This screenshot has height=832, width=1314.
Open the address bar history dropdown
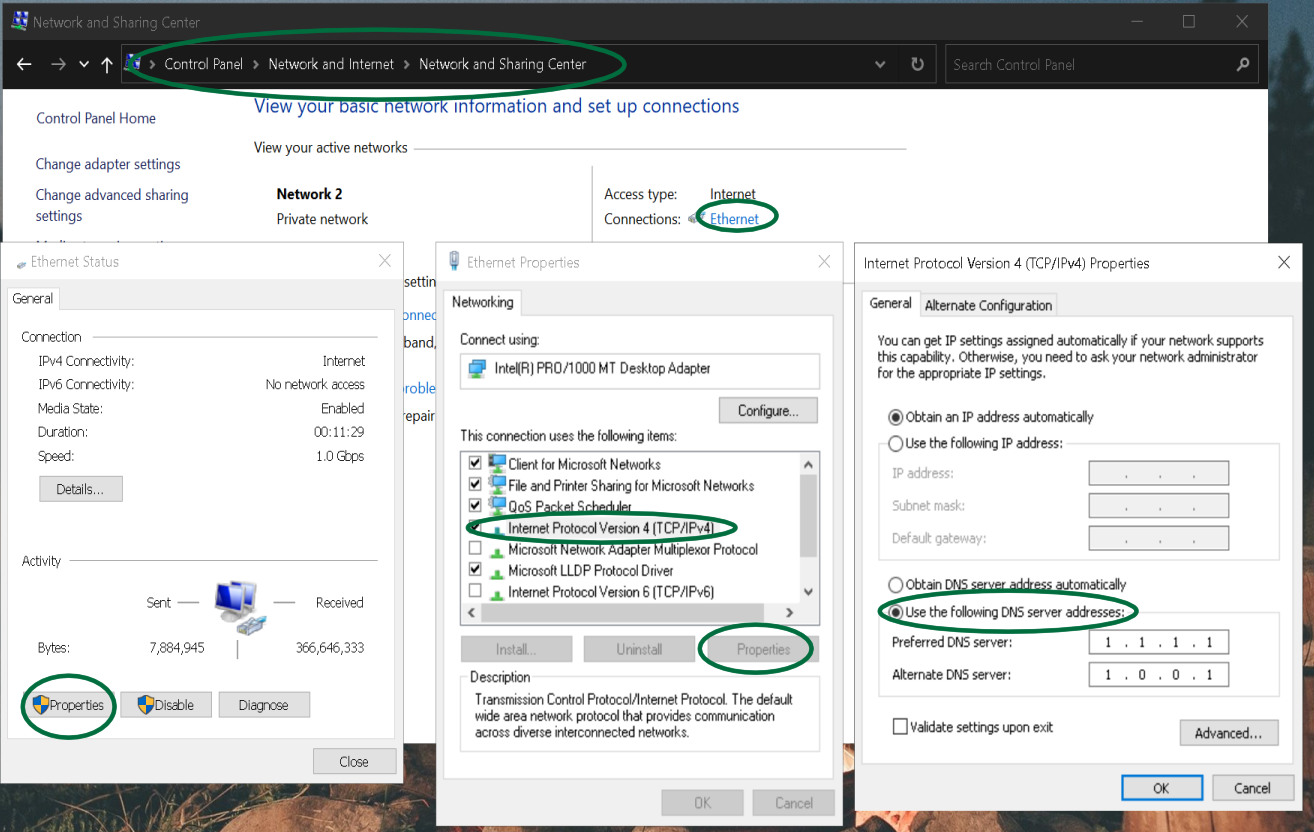tap(880, 64)
